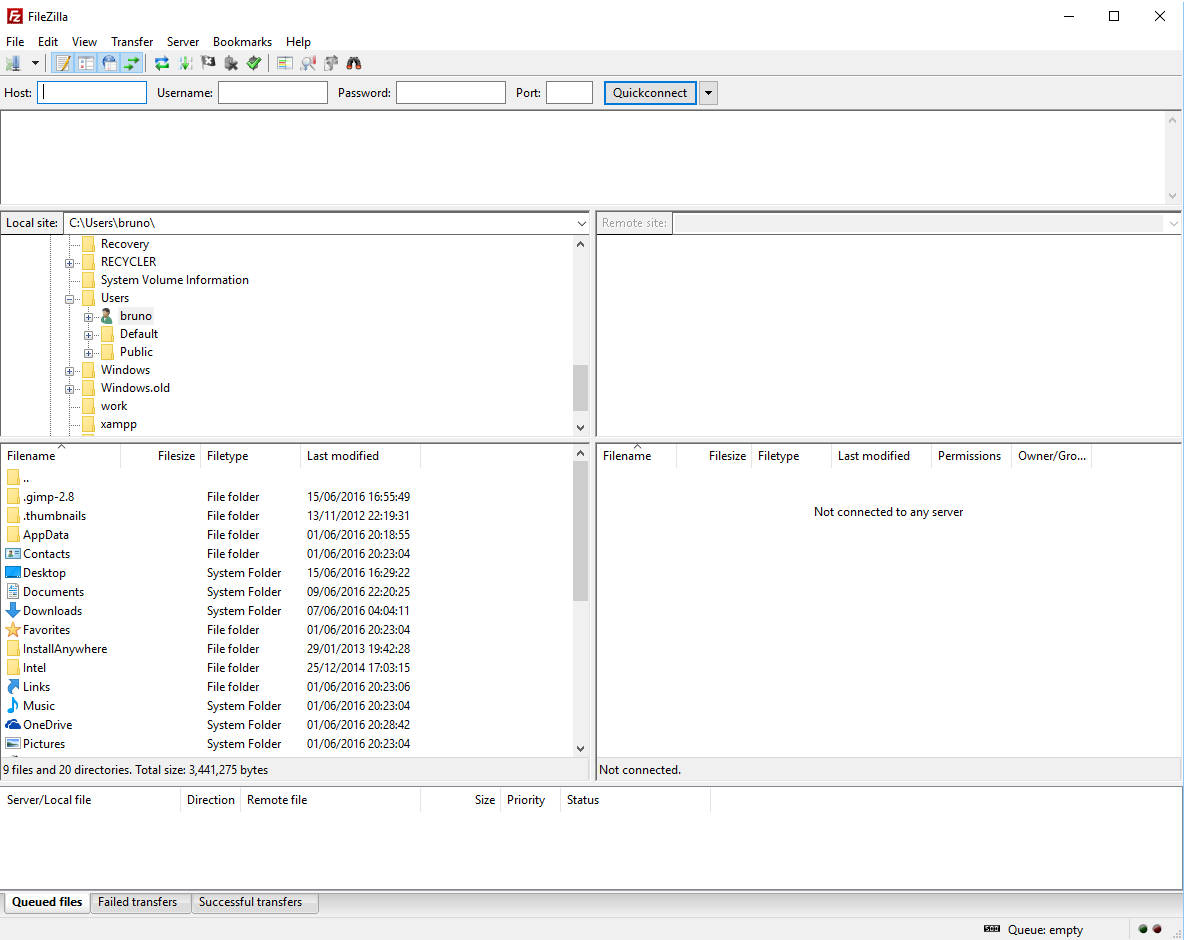Toggle the remote directory tree view

pos(109,63)
